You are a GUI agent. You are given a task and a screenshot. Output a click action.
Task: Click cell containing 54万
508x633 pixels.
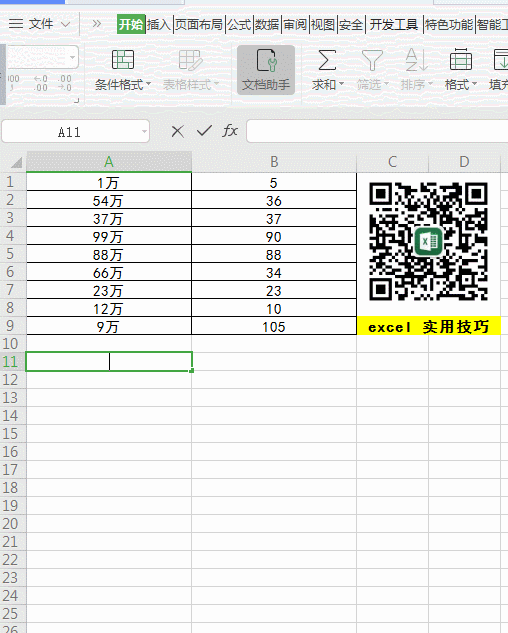point(109,200)
